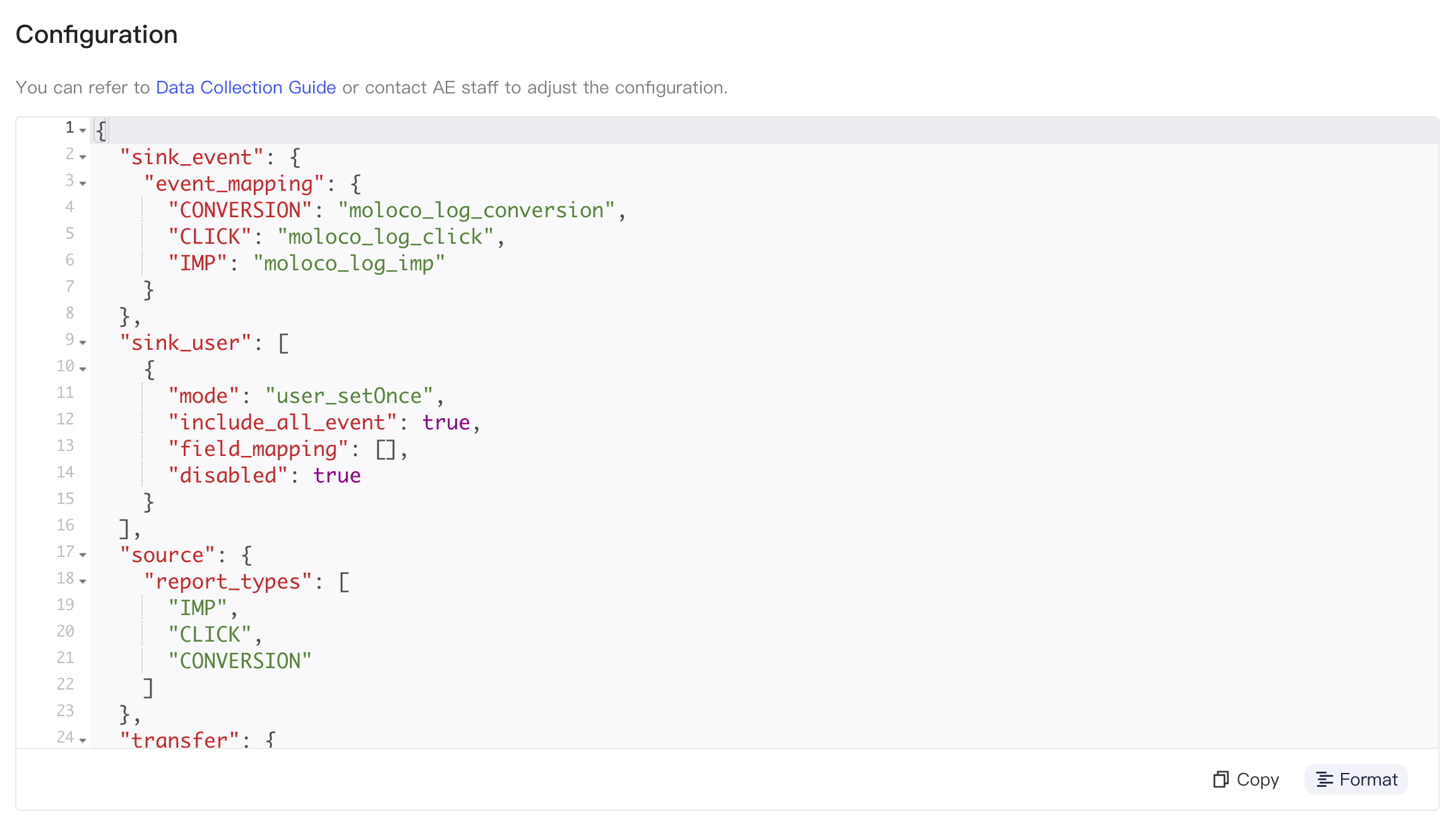Click the copy icon beside Copy
The width and height of the screenshot is (1456, 826).
pyautogui.click(x=1221, y=779)
